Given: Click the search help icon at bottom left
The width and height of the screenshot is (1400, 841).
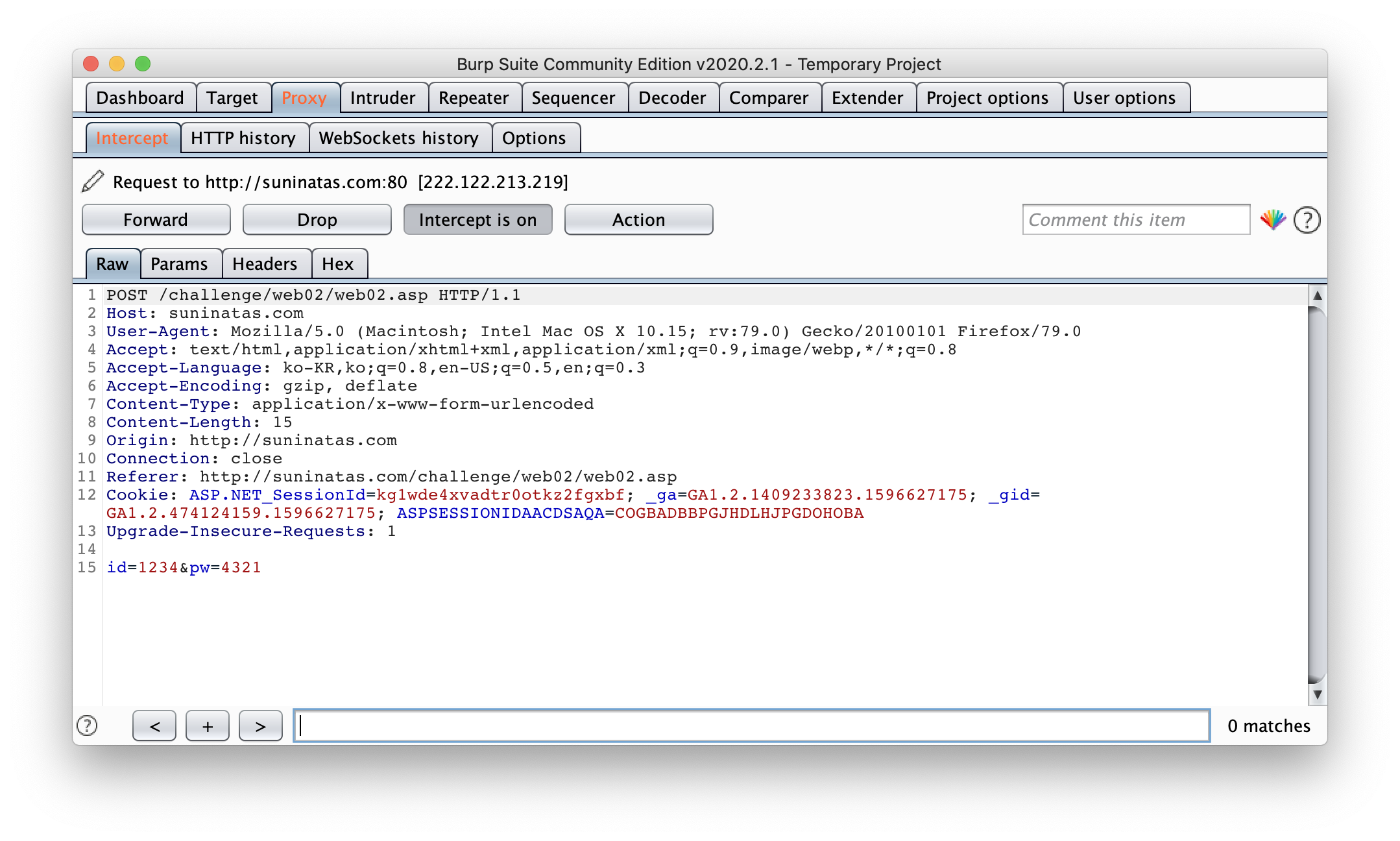Looking at the screenshot, I should [x=87, y=725].
